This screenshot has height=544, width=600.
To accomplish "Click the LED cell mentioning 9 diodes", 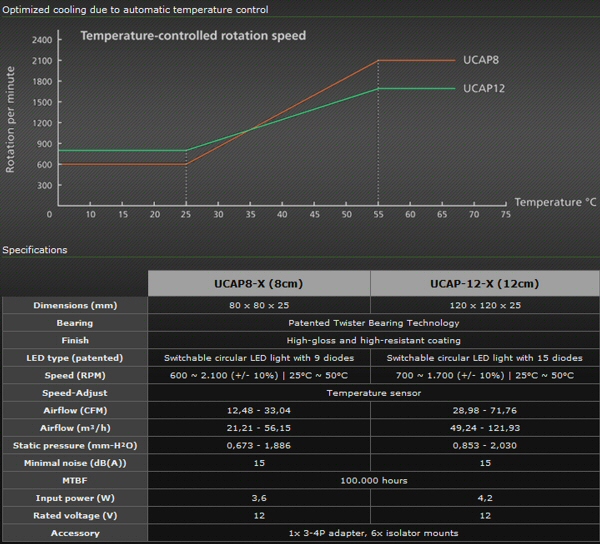I will (x=259, y=358).
